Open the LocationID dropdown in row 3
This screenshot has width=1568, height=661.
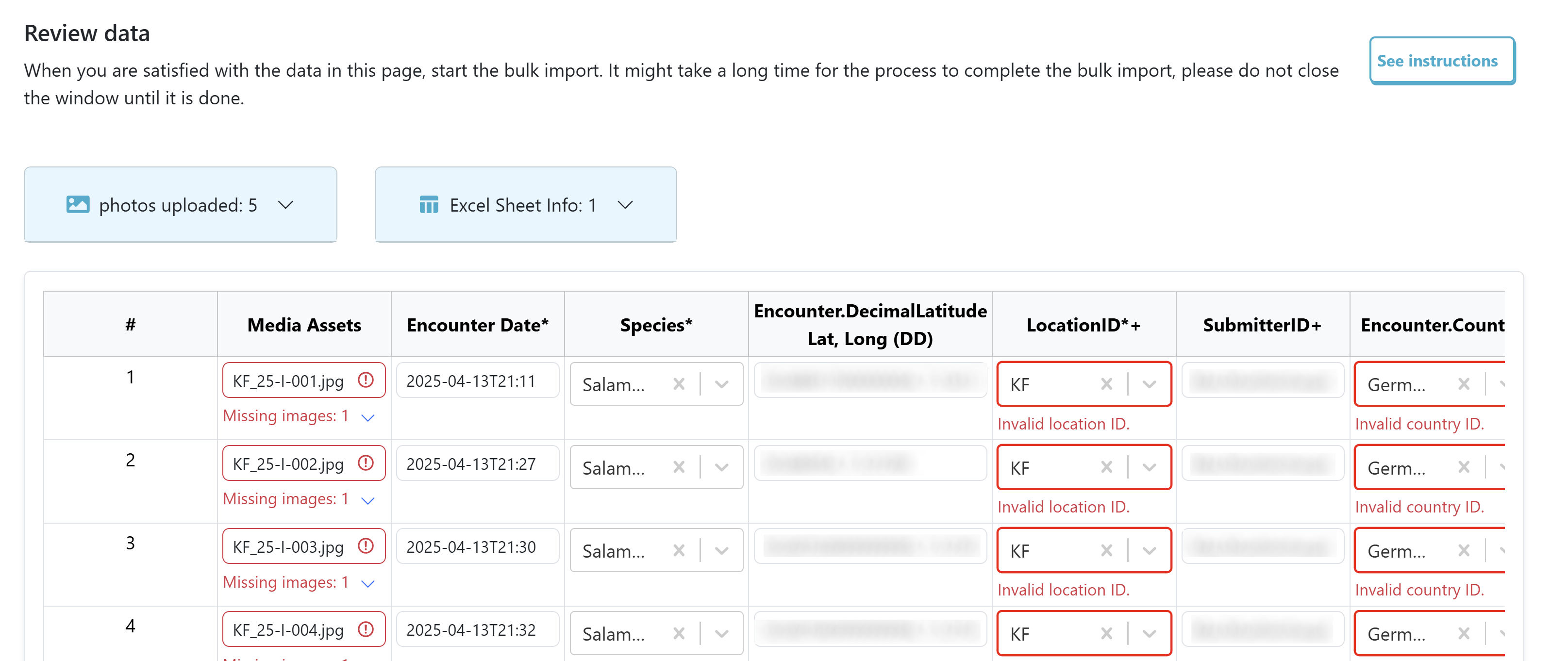point(1149,550)
